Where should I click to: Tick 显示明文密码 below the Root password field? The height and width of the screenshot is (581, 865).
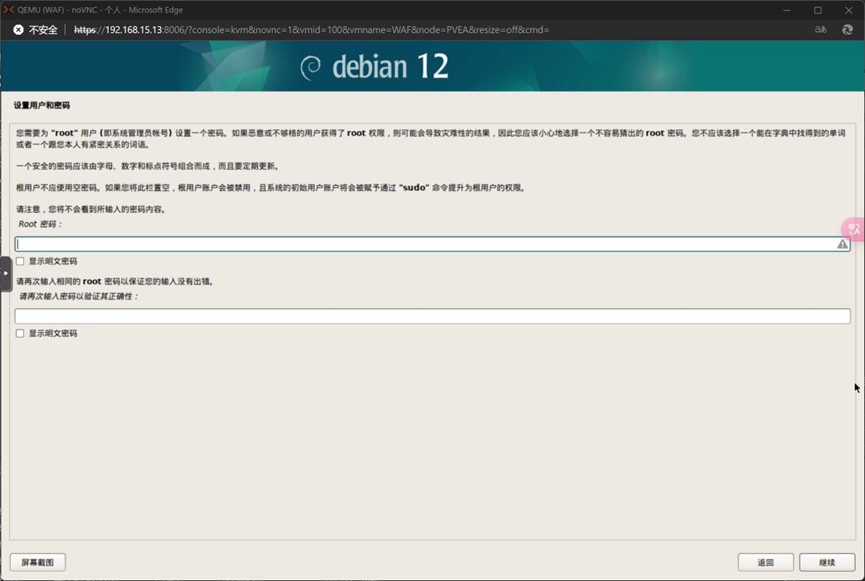click(x=20, y=261)
